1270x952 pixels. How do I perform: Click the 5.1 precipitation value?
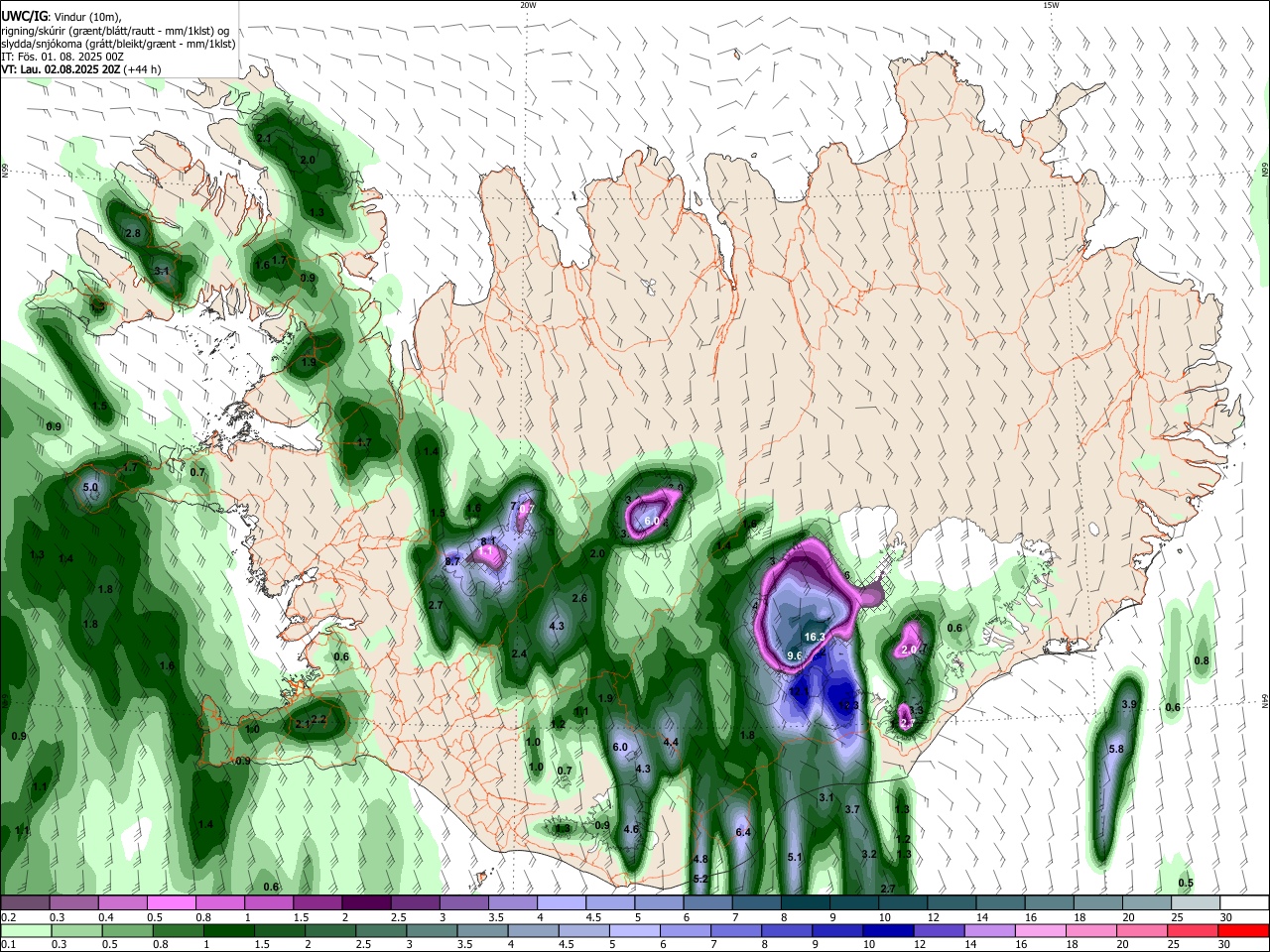click(x=794, y=857)
